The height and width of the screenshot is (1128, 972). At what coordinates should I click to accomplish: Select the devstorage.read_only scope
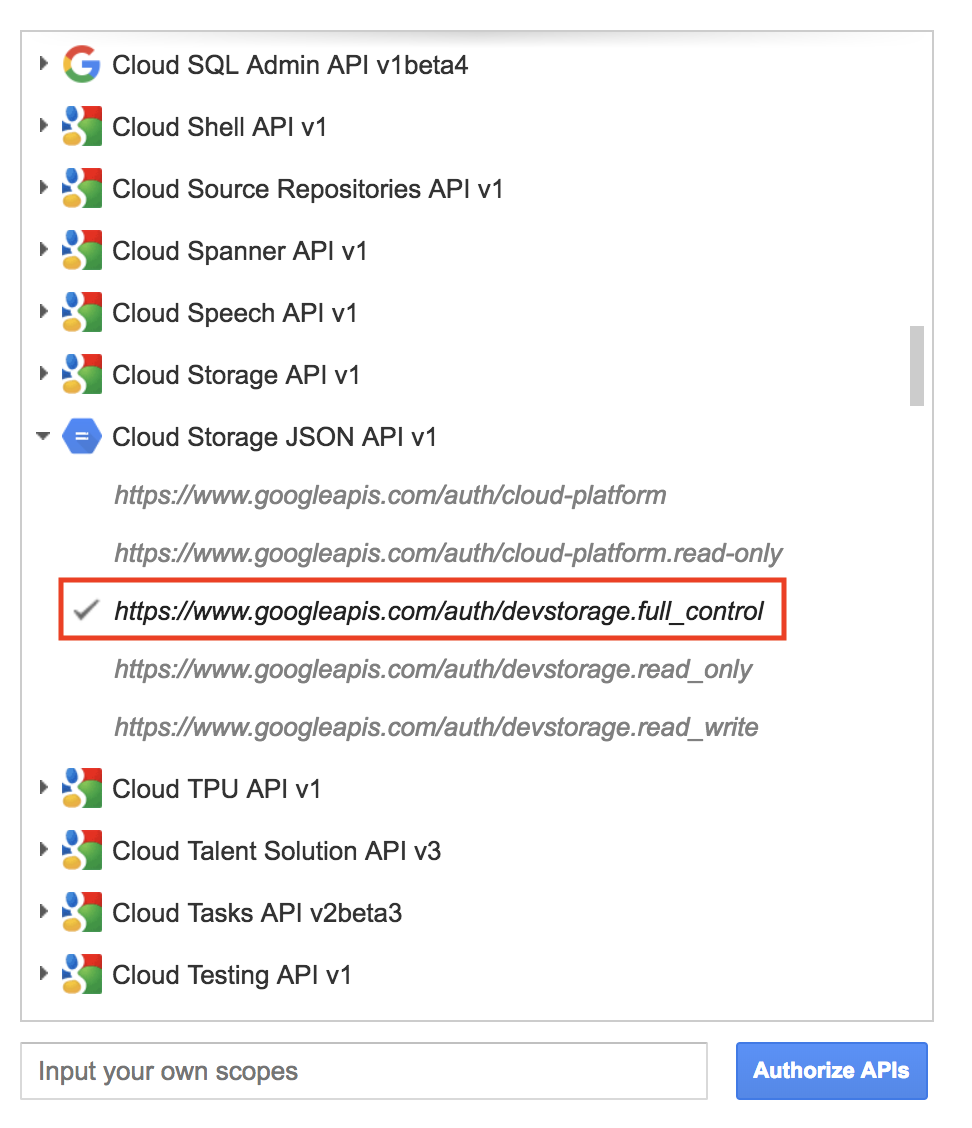(x=433, y=669)
